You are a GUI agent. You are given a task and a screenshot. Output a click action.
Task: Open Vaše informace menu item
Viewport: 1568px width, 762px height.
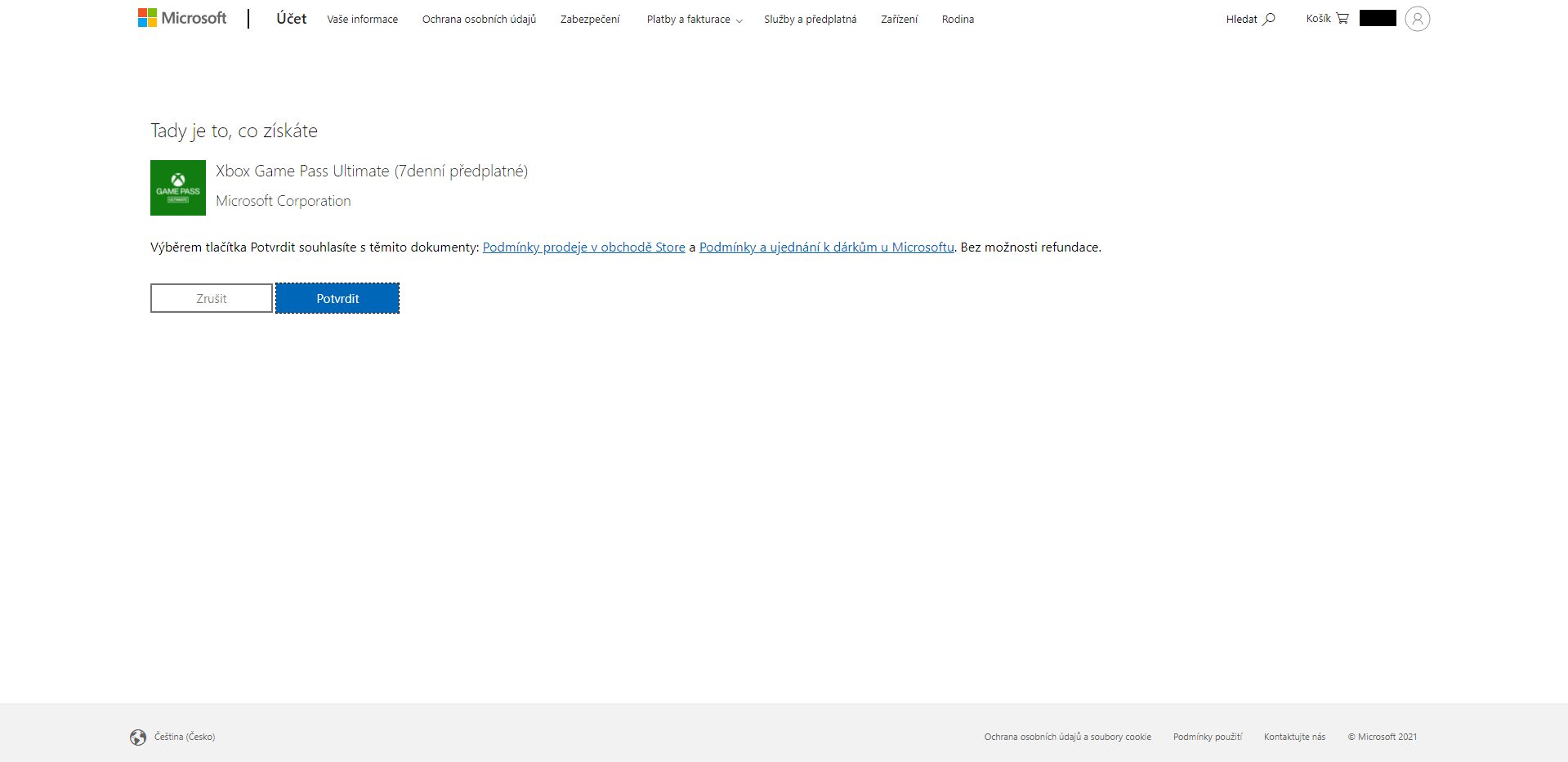pyautogui.click(x=363, y=19)
